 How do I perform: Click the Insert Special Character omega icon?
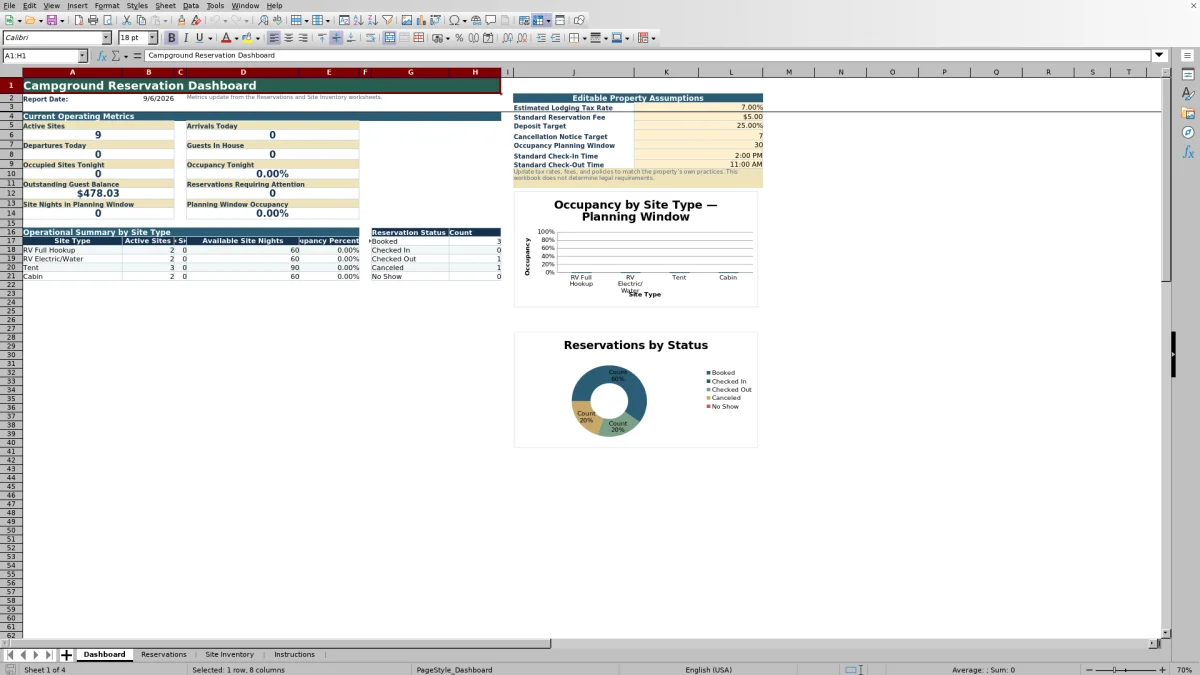pyautogui.click(x=455, y=20)
